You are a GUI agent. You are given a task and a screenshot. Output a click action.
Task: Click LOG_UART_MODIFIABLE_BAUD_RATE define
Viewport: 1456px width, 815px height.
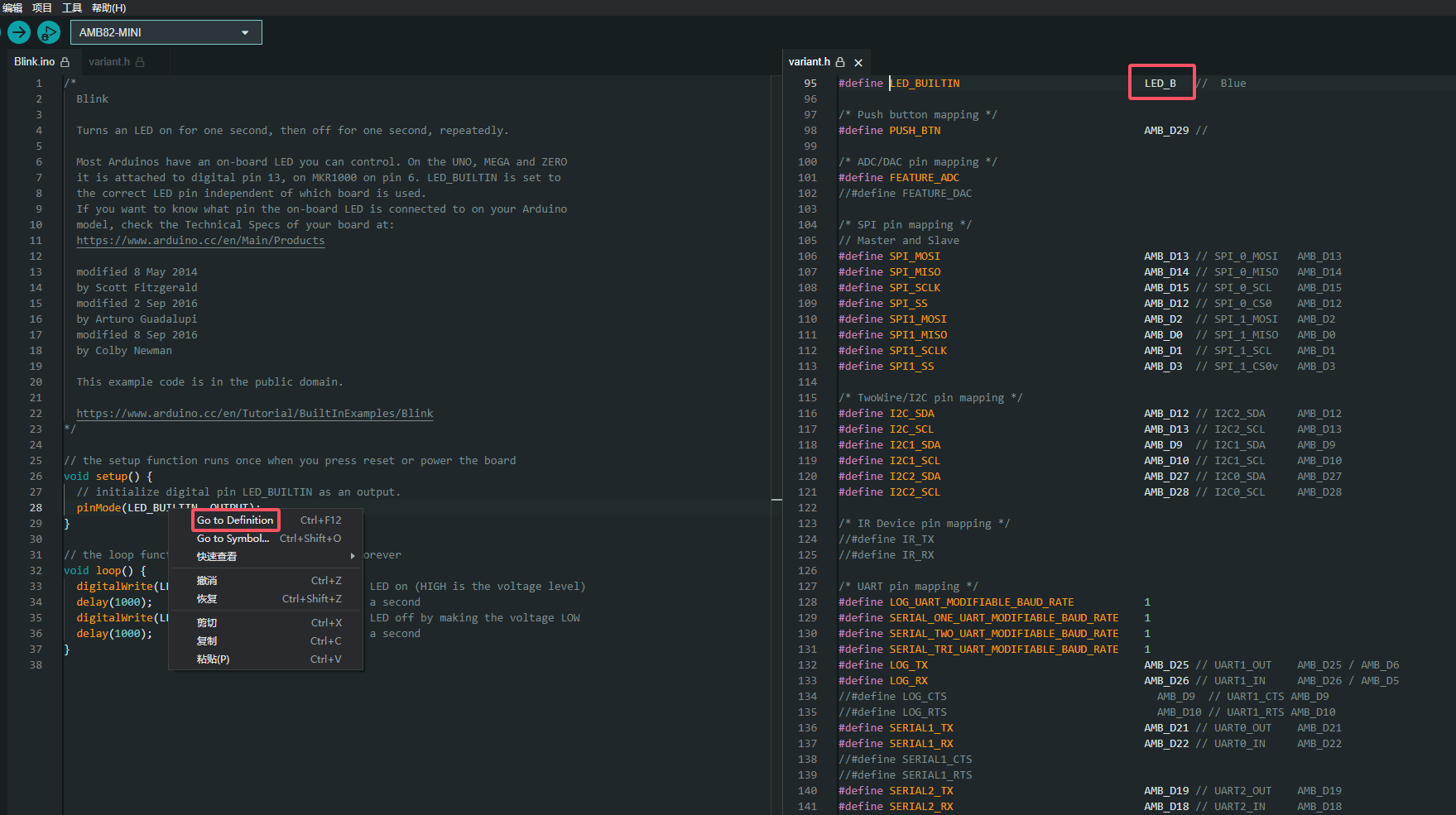click(982, 602)
